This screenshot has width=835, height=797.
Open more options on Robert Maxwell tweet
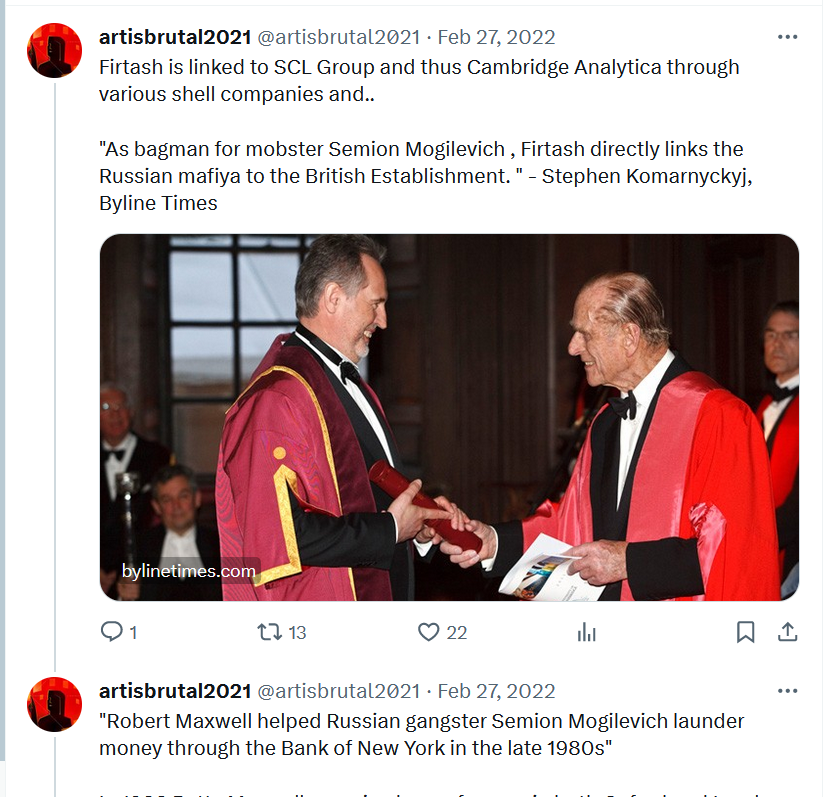click(x=787, y=691)
